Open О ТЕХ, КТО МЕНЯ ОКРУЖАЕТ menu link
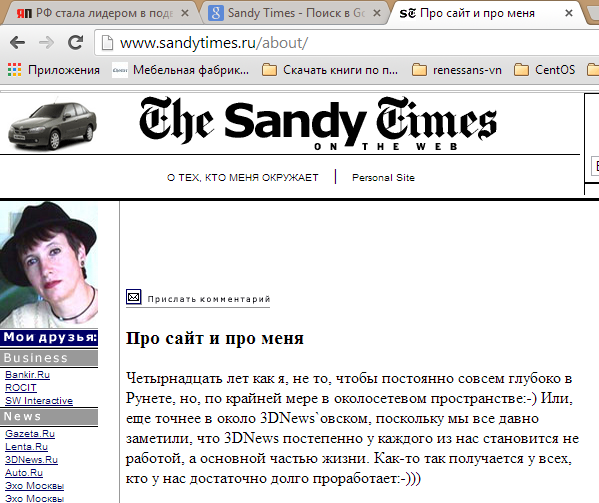Image resolution: width=599 pixels, height=503 pixels. tap(243, 178)
